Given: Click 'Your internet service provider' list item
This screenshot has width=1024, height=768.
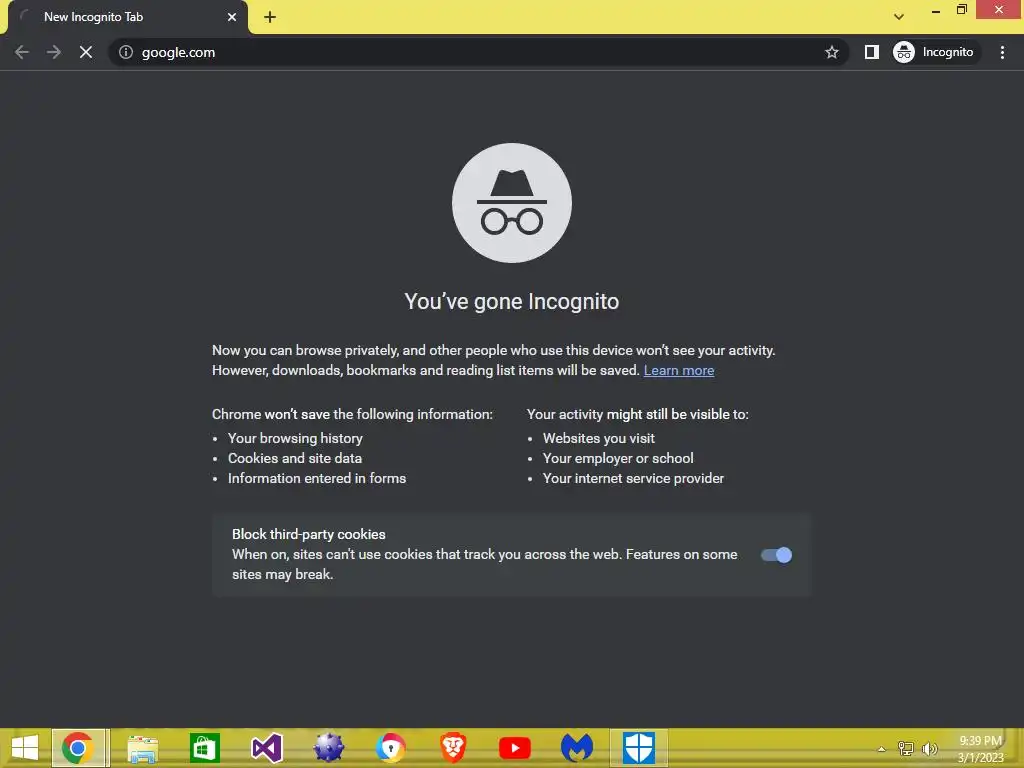Looking at the screenshot, I should [x=633, y=479].
